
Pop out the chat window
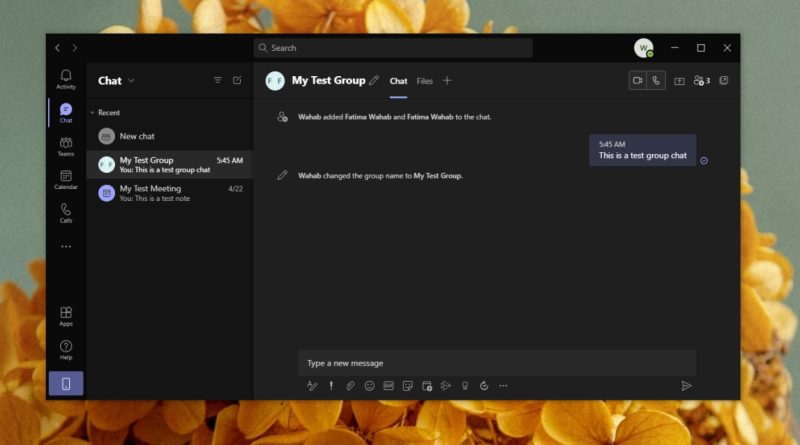click(x=723, y=81)
